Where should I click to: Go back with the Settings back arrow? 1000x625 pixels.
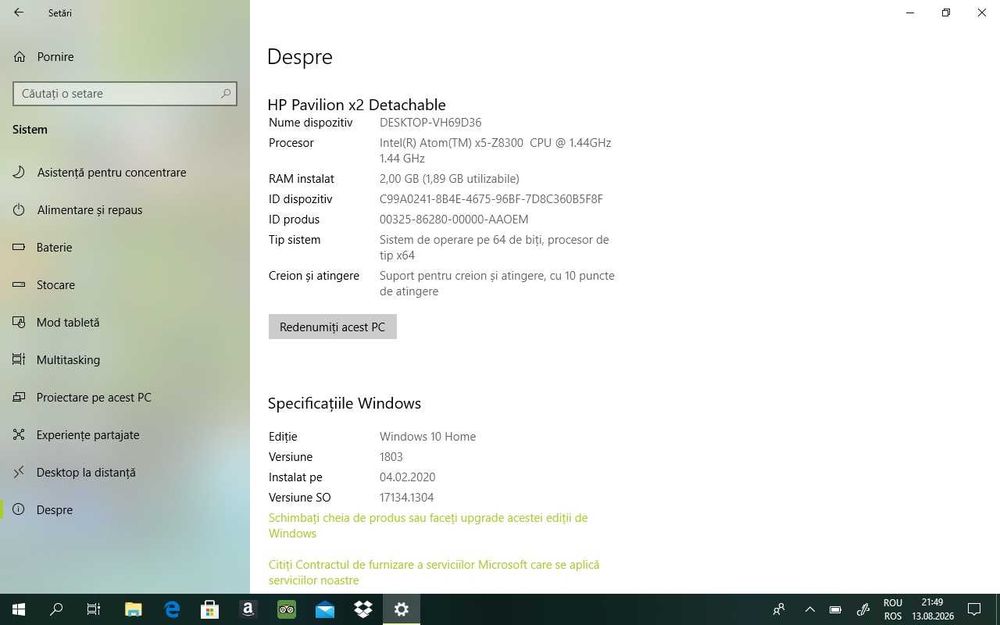(18, 12)
